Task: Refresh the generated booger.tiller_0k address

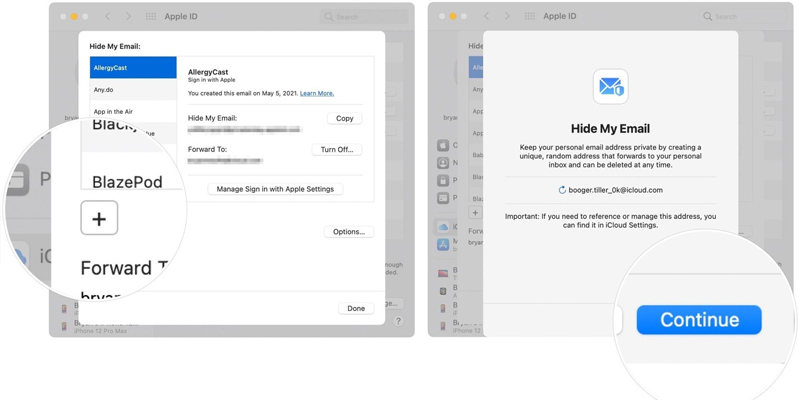Action: [562, 190]
